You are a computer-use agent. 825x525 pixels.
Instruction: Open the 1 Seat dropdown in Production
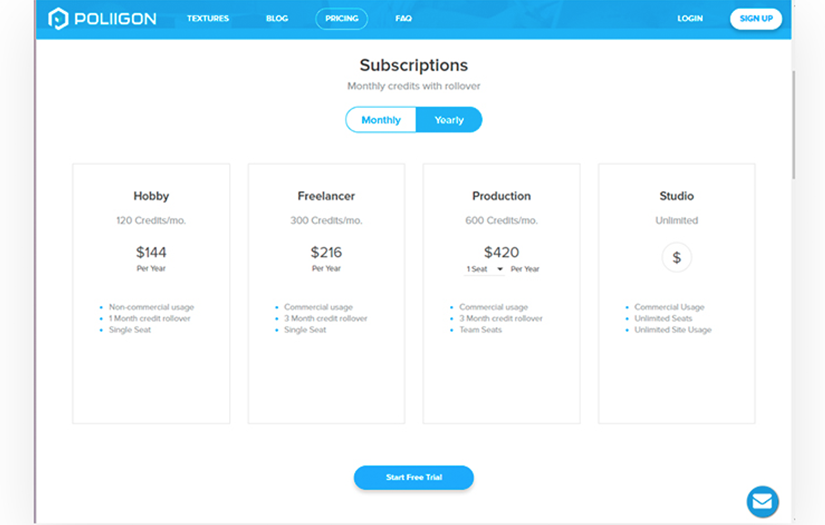tap(484, 269)
